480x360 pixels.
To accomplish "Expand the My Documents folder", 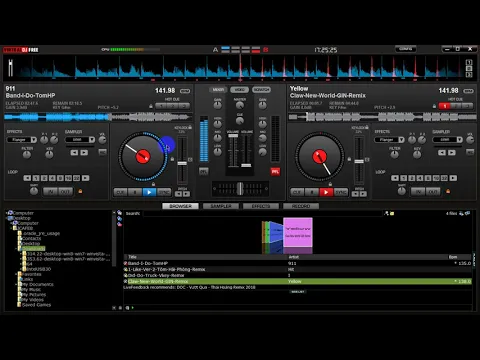I will 16,284.
